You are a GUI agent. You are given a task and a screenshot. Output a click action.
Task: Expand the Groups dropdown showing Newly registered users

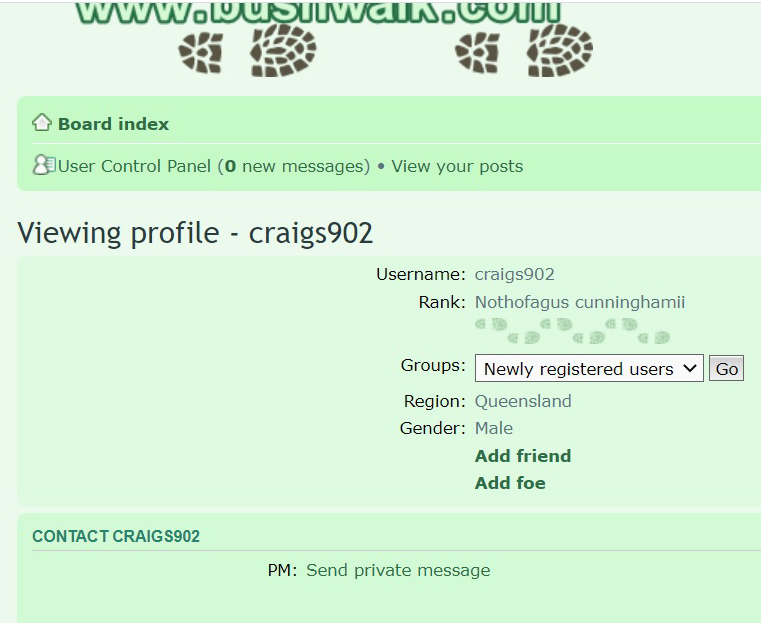[x=589, y=368]
